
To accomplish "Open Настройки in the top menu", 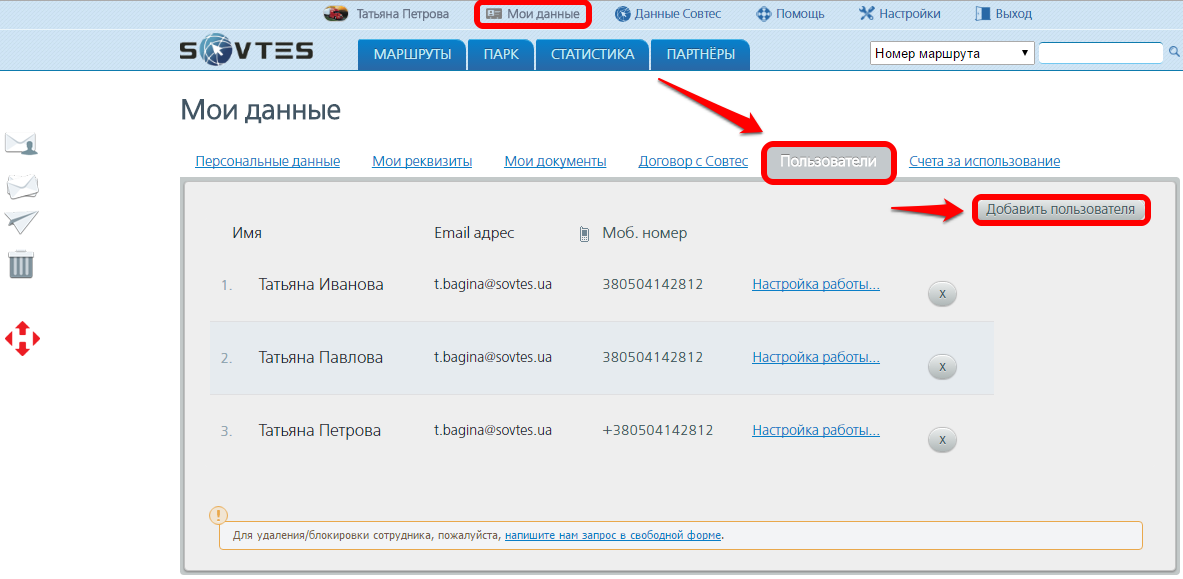I will (899, 14).
